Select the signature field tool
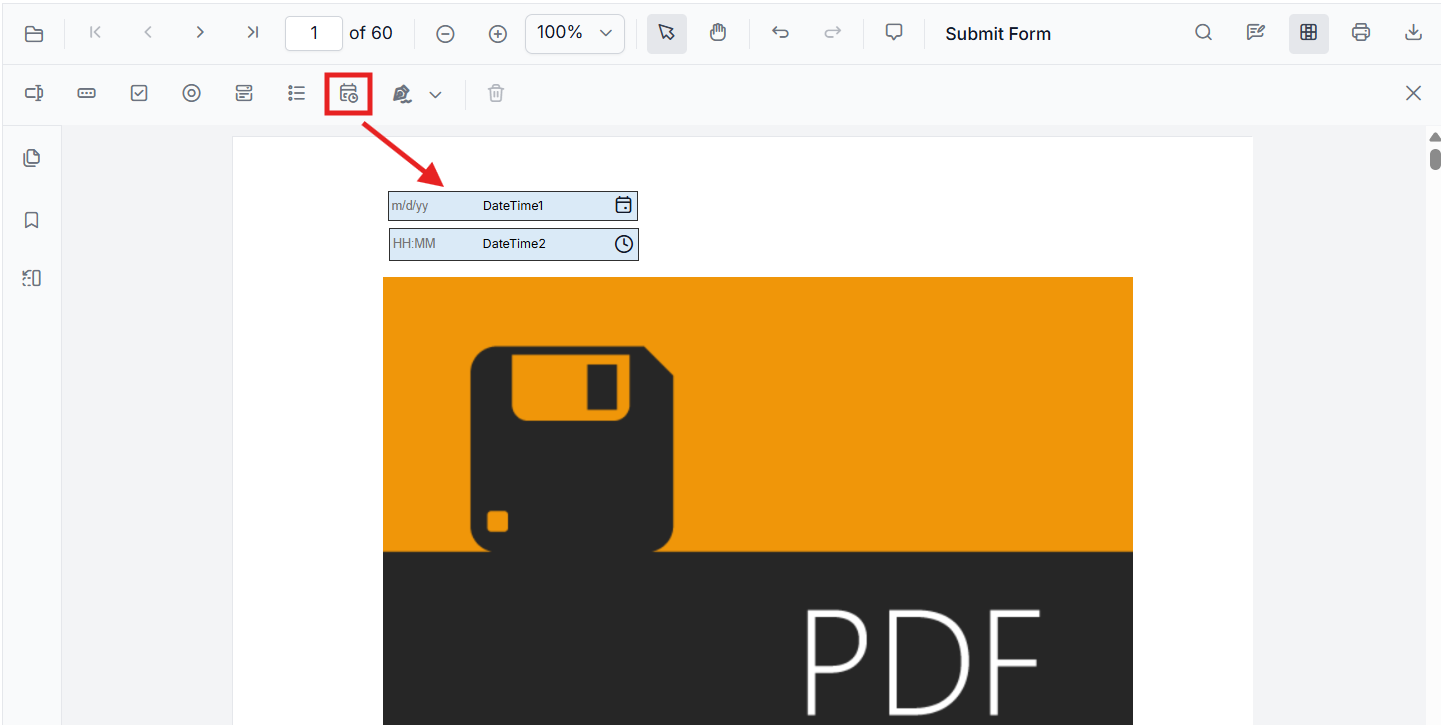Screen dimensions: 1441x725 [x=402, y=94]
